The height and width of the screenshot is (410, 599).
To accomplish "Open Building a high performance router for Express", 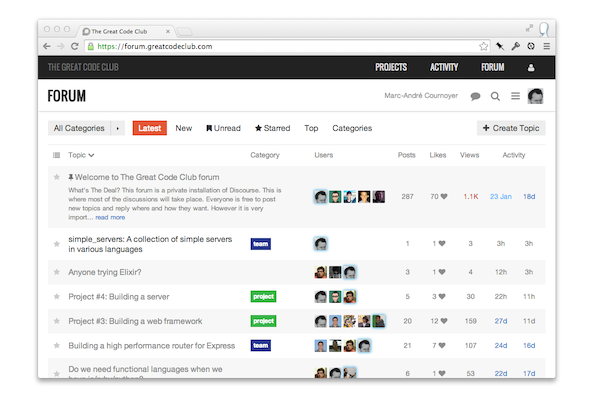I will 152,345.
